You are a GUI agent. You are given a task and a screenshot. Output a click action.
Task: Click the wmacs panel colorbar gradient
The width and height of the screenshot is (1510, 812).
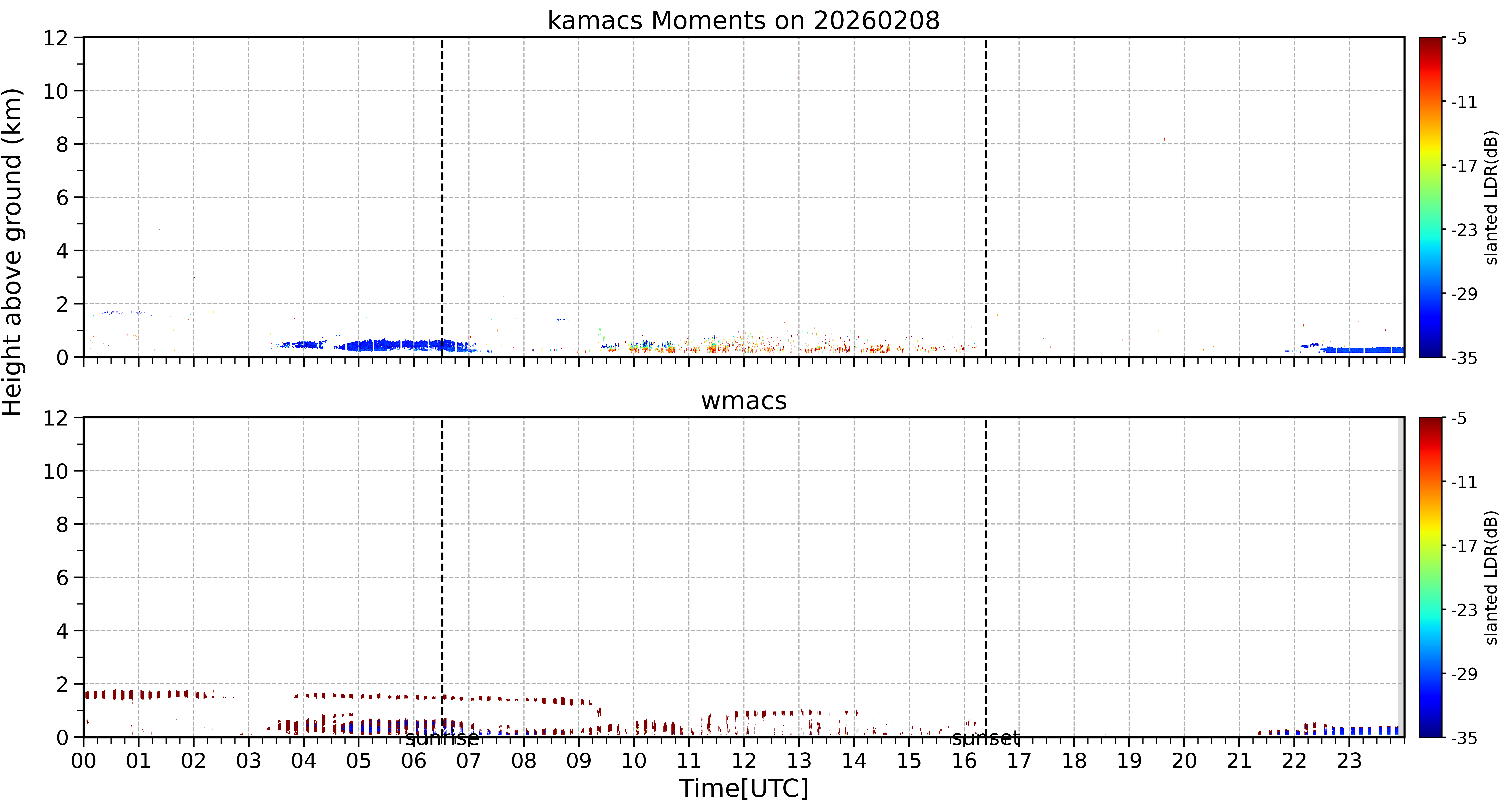(x=1431, y=577)
